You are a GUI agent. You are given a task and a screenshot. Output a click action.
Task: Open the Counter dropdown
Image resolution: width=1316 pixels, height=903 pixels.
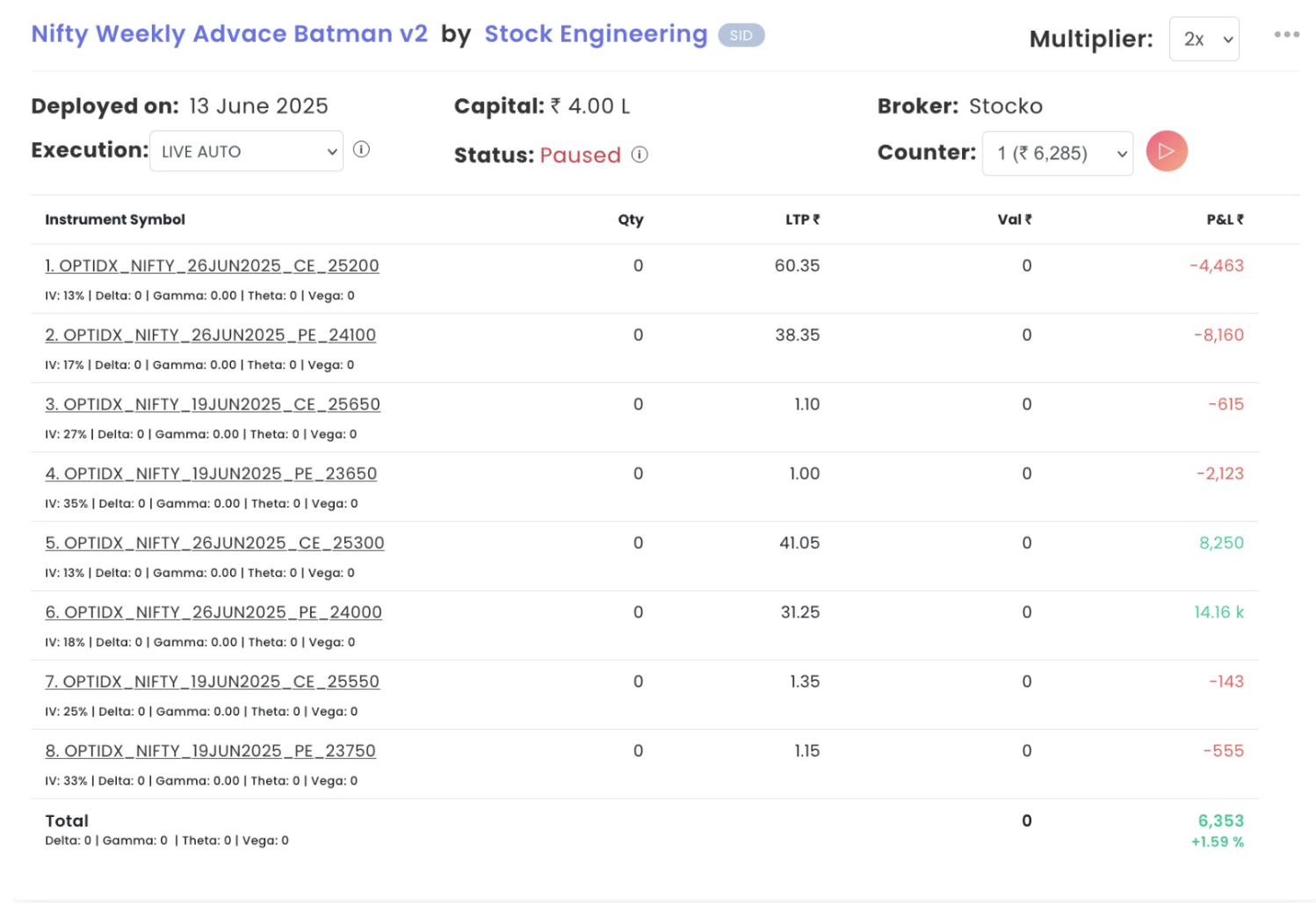coord(1058,154)
